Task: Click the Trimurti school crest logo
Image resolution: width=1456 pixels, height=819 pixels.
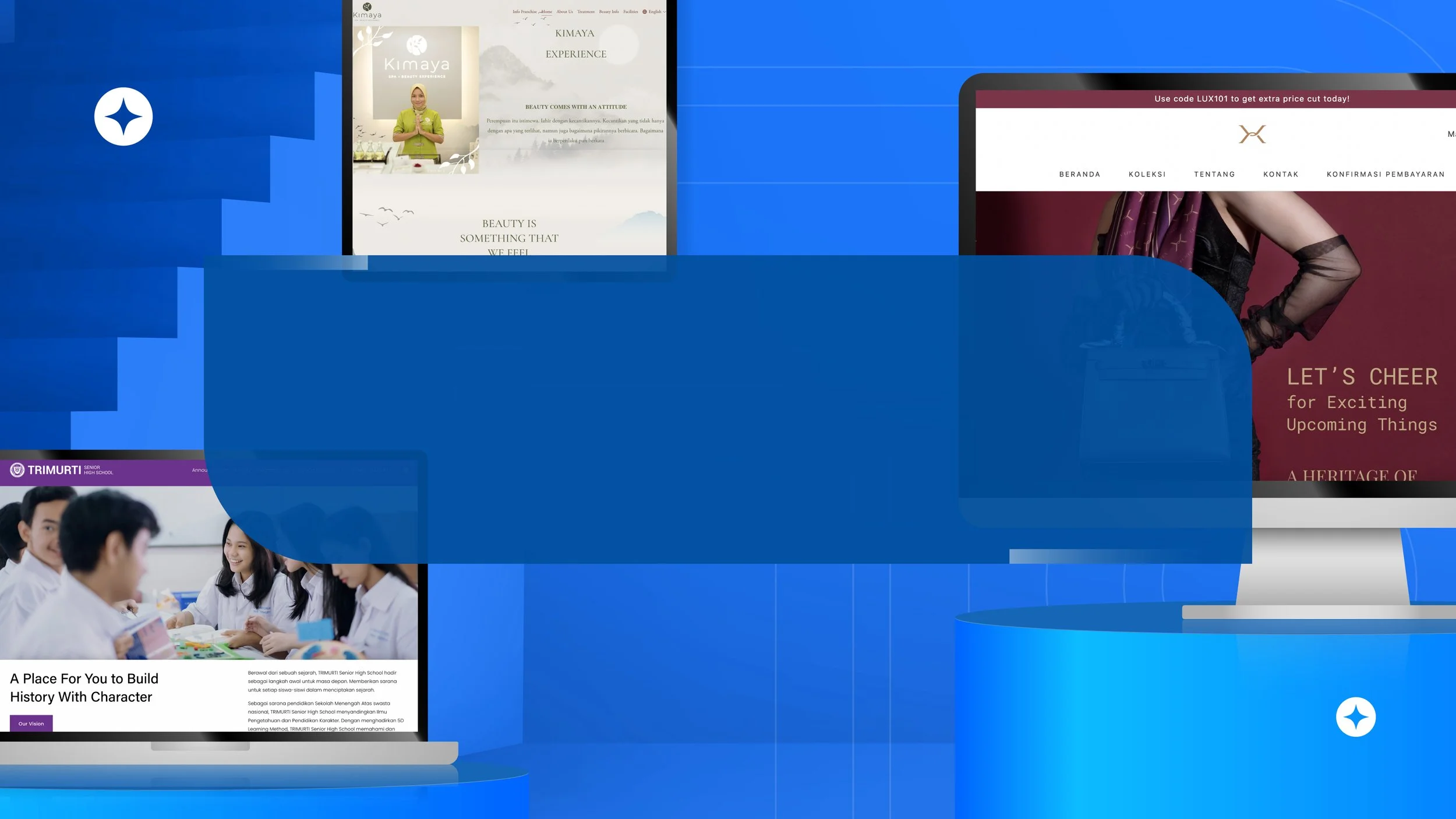Action: (17, 469)
